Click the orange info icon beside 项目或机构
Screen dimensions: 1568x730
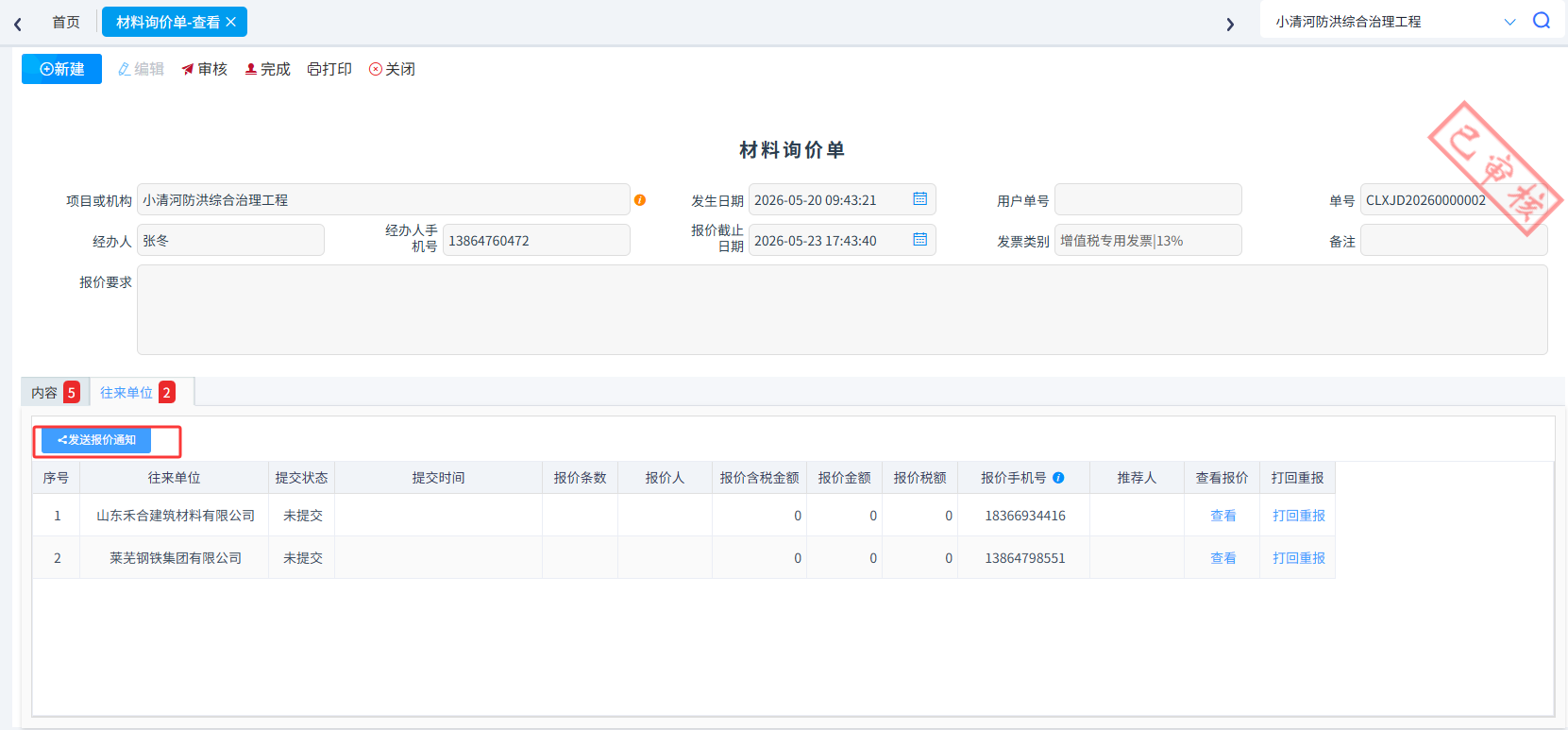coord(640,200)
